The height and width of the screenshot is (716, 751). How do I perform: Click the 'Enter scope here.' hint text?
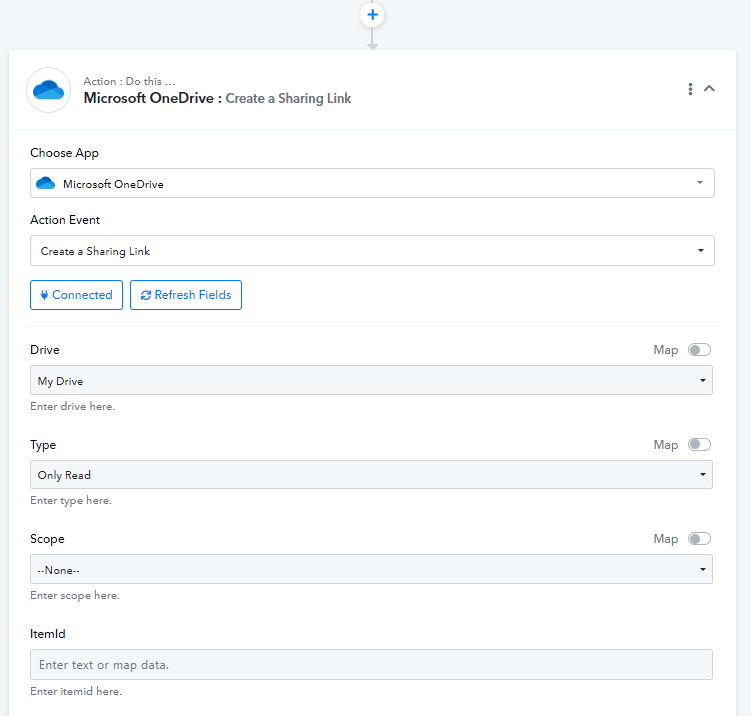point(75,595)
